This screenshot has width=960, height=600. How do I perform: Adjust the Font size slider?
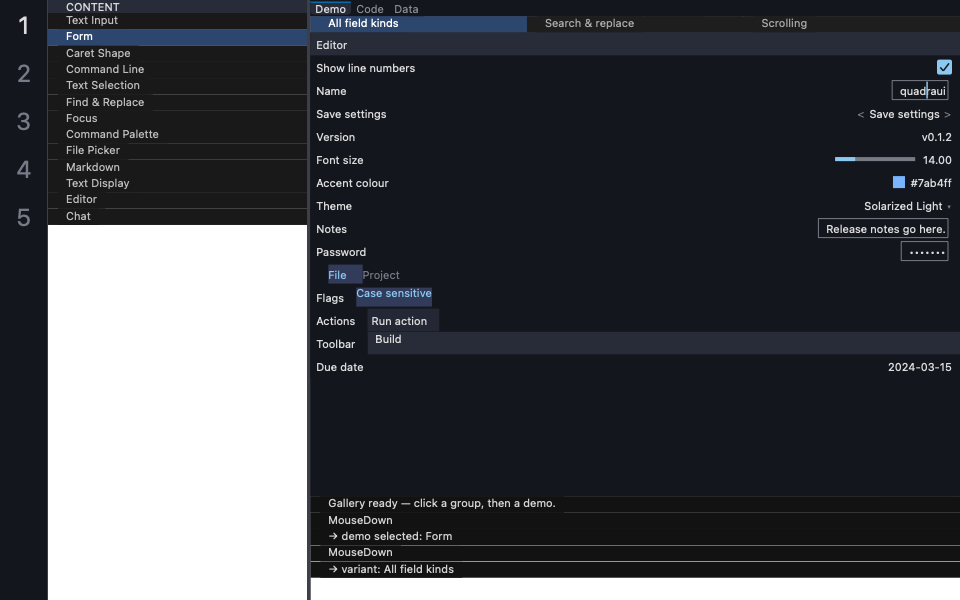(874, 159)
